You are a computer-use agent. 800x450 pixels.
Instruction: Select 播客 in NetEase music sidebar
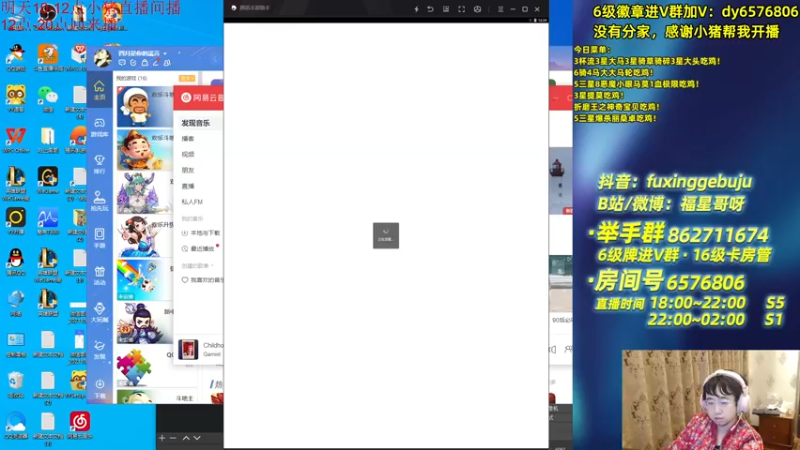tap(188, 139)
